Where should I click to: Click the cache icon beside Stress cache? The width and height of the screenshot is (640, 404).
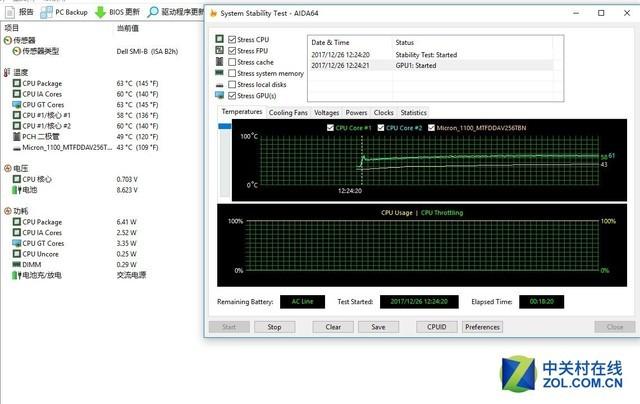220,62
